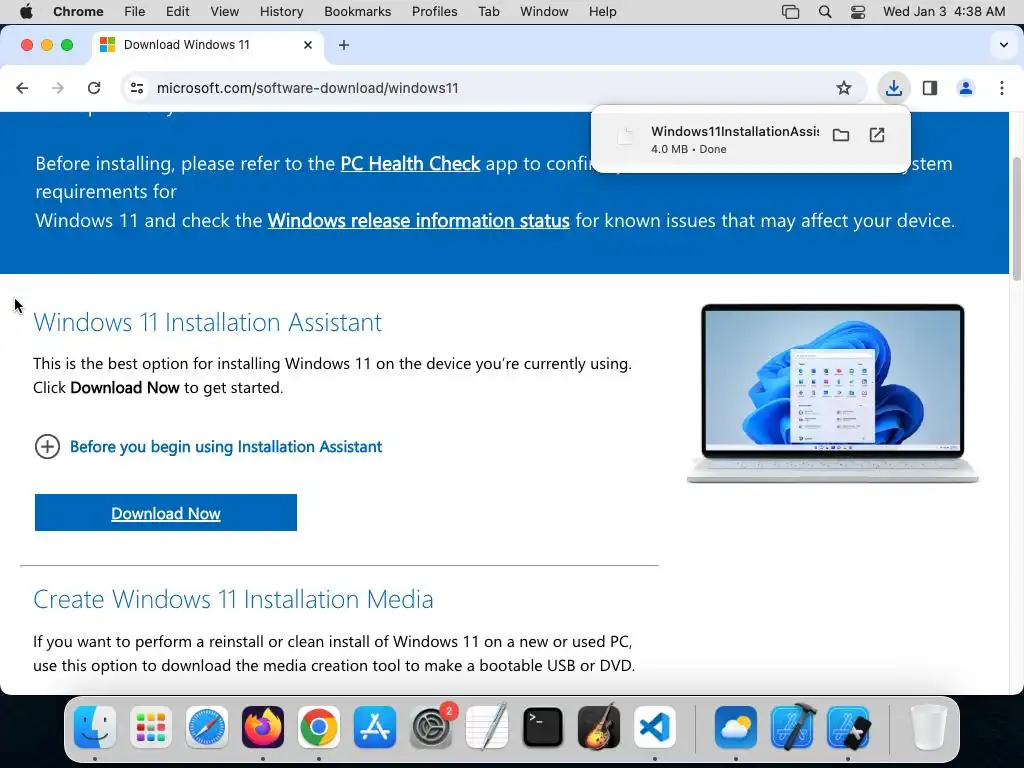Click the date and time in menu bar

coord(944,11)
